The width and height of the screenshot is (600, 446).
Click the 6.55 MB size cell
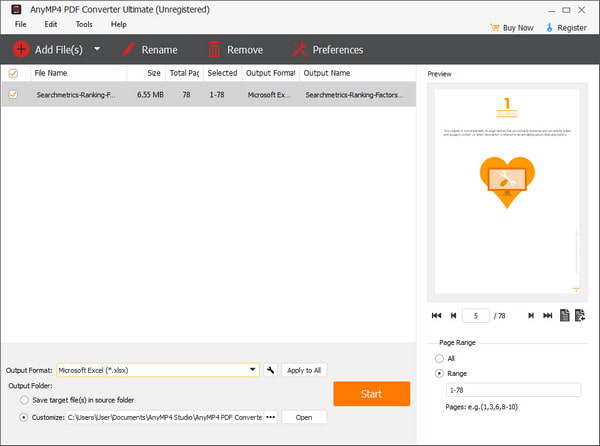click(150, 94)
